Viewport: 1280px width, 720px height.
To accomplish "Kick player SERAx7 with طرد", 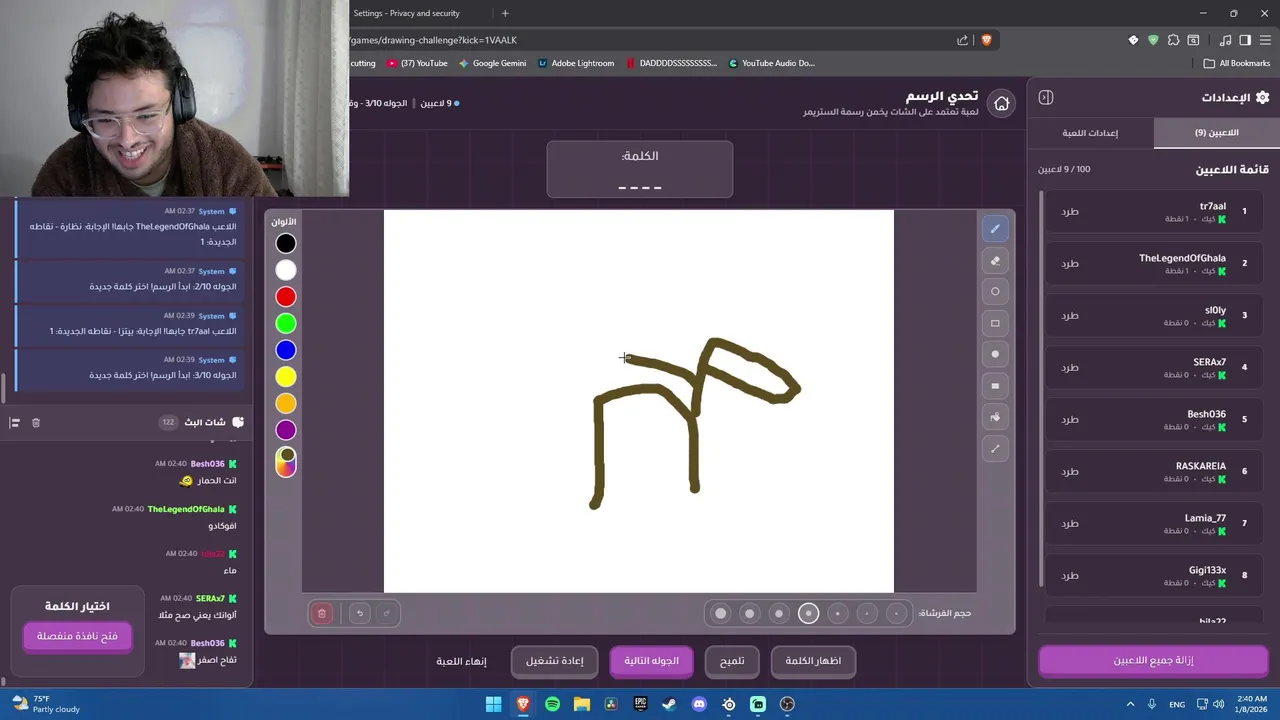I will tap(1070, 368).
